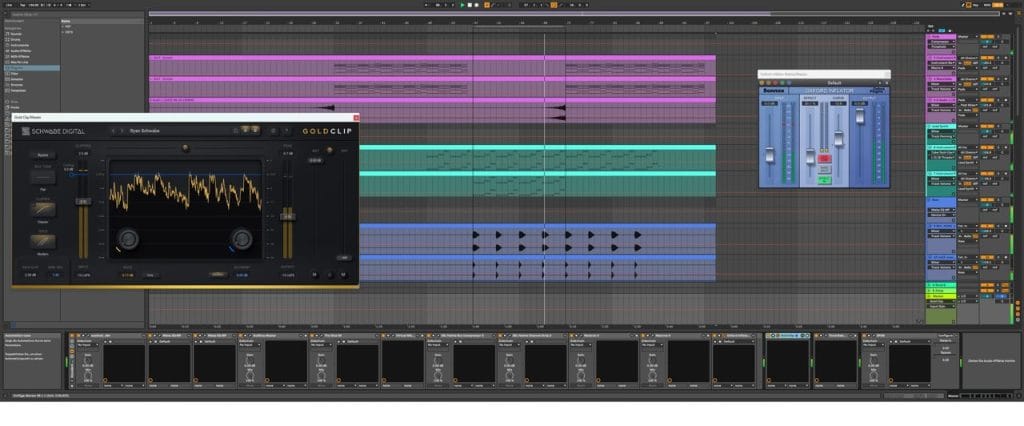This screenshot has width=1024, height=426.
Task: Click the M monitor button in Gold Clip
Action: click(x=315, y=275)
